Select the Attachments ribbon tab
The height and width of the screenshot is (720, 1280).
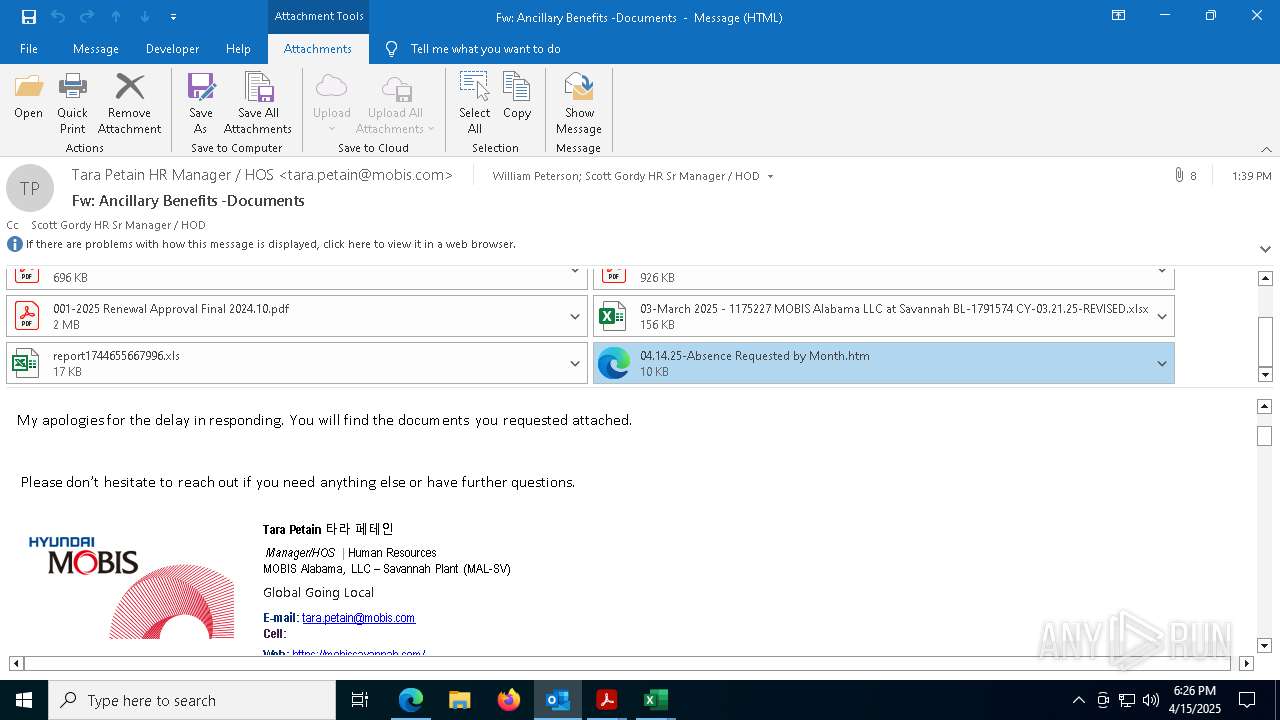point(318,48)
